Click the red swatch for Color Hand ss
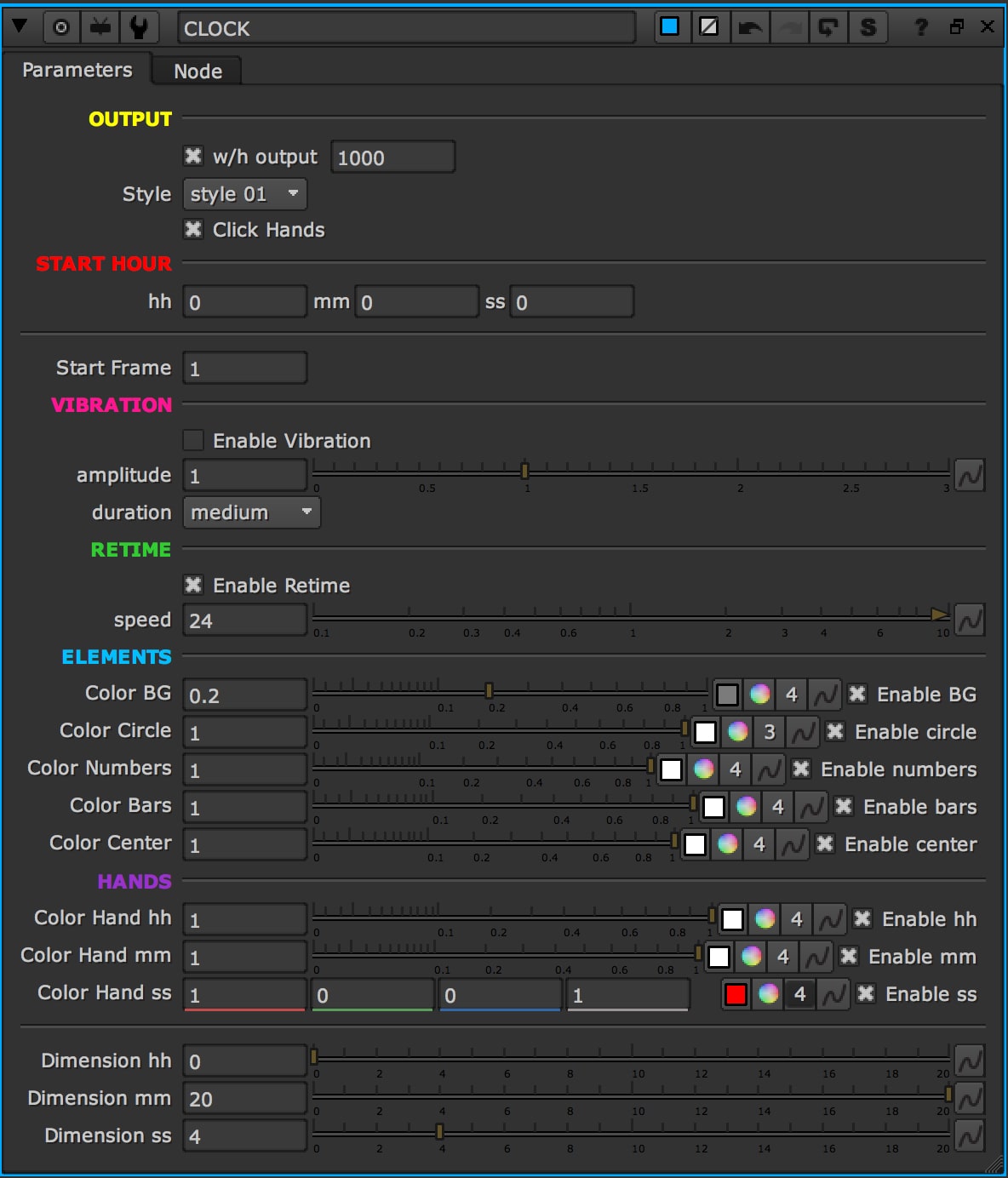The height and width of the screenshot is (1178, 1008). 736,994
